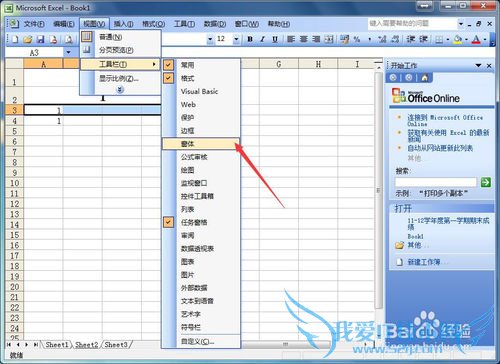The image size is (500, 364).
Task: Select 显示比例 zoom menu item
Action: tap(120, 78)
